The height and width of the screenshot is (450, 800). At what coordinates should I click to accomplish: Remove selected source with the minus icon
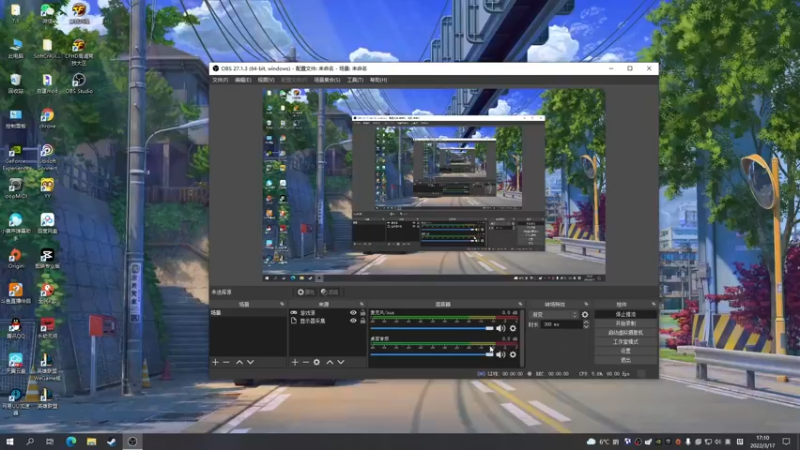coord(306,362)
